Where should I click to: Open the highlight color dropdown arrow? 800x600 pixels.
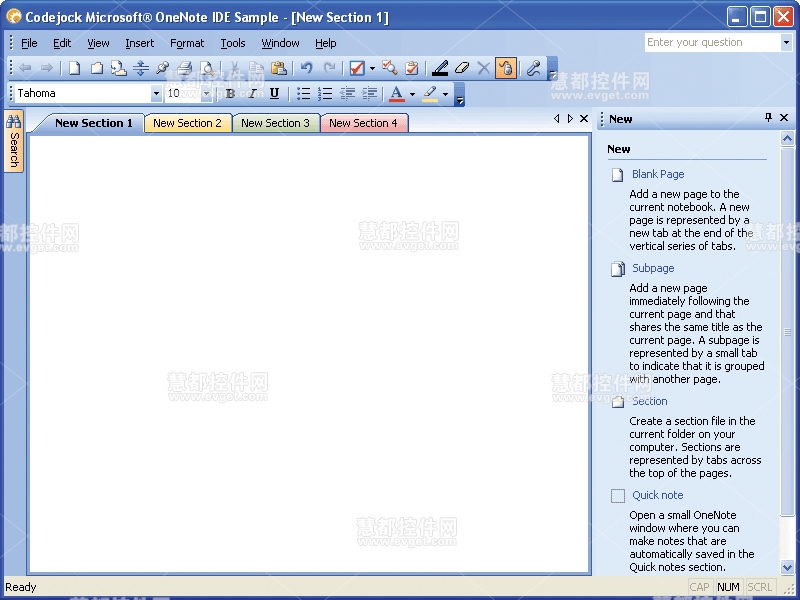click(x=445, y=94)
